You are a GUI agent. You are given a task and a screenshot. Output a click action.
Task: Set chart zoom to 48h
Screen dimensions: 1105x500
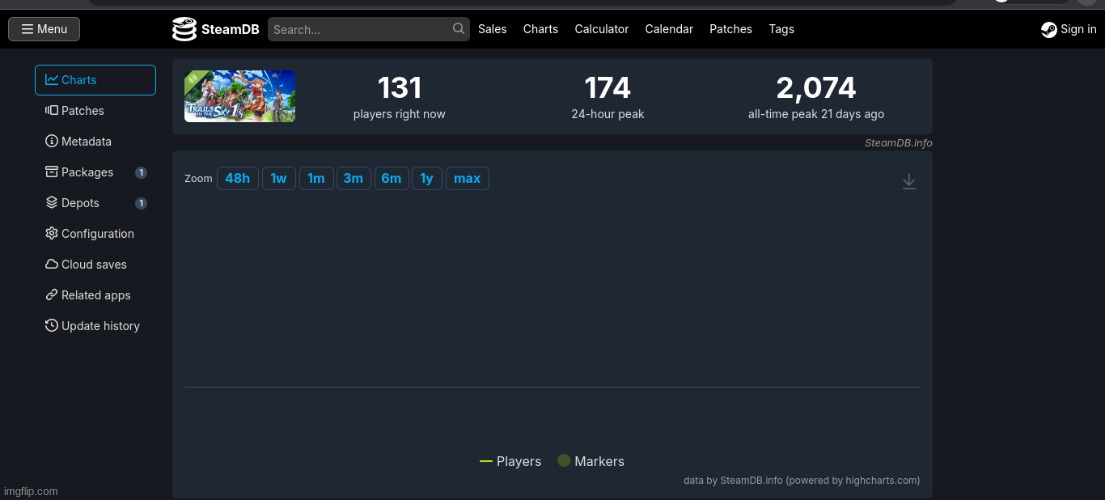point(237,178)
